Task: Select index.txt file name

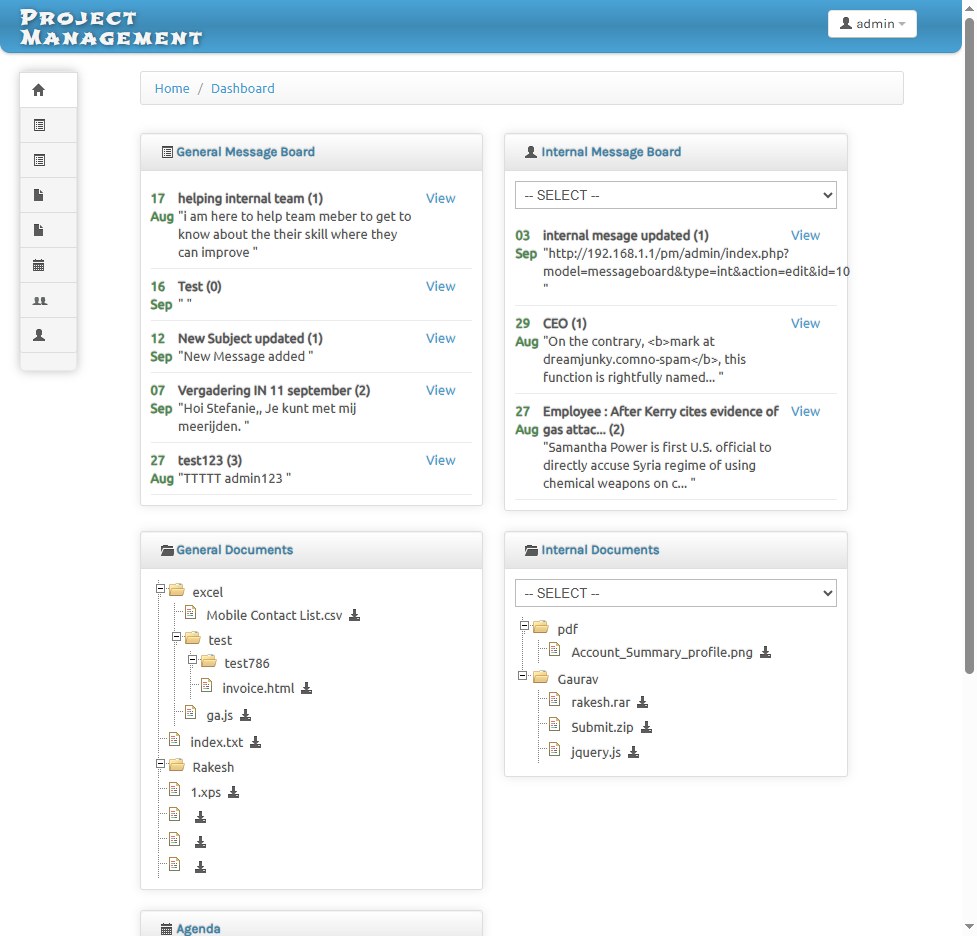Action: pos(216,742)
